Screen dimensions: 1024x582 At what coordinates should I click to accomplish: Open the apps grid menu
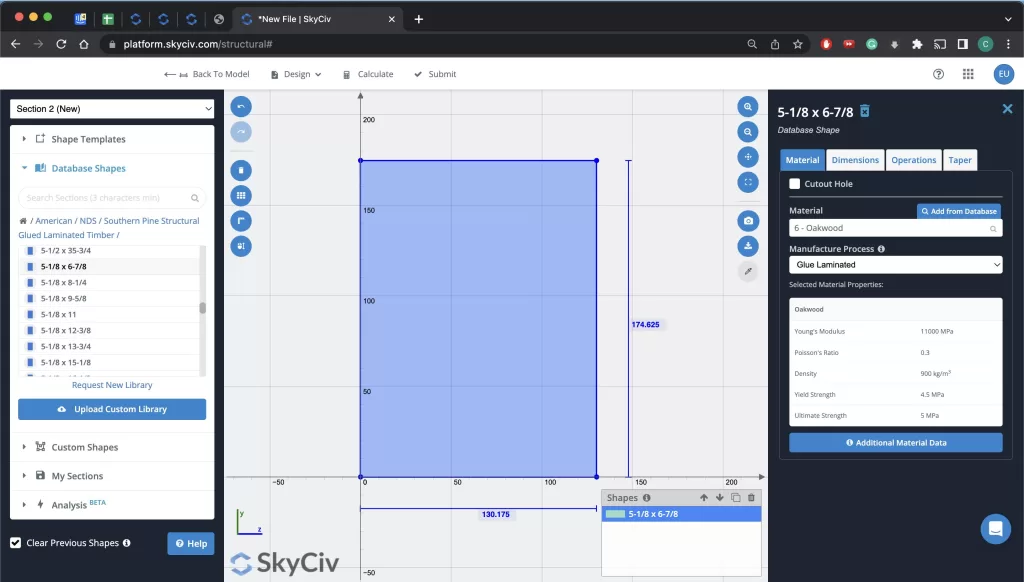tap(968, 74)
